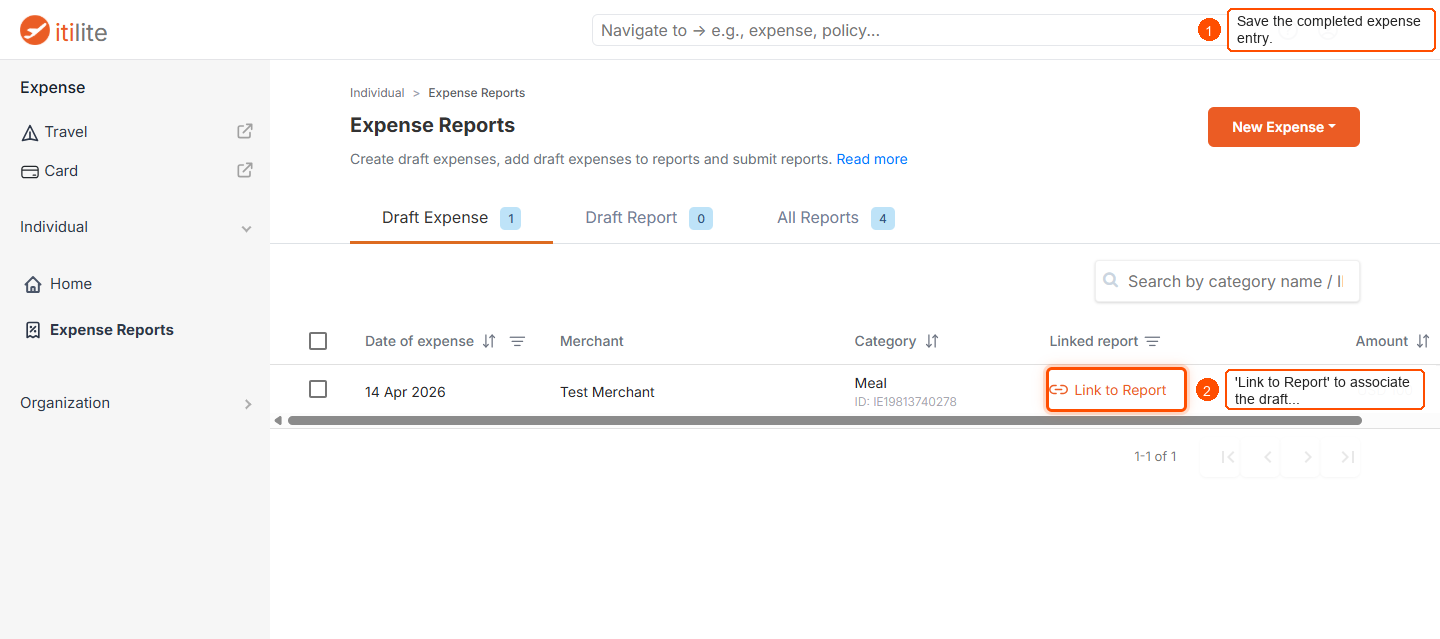The height and width of the screenshot is (639, 1440).
Task: Open the New Expense dropdown
Action: pyautogui.click(x=1284, y=127)
